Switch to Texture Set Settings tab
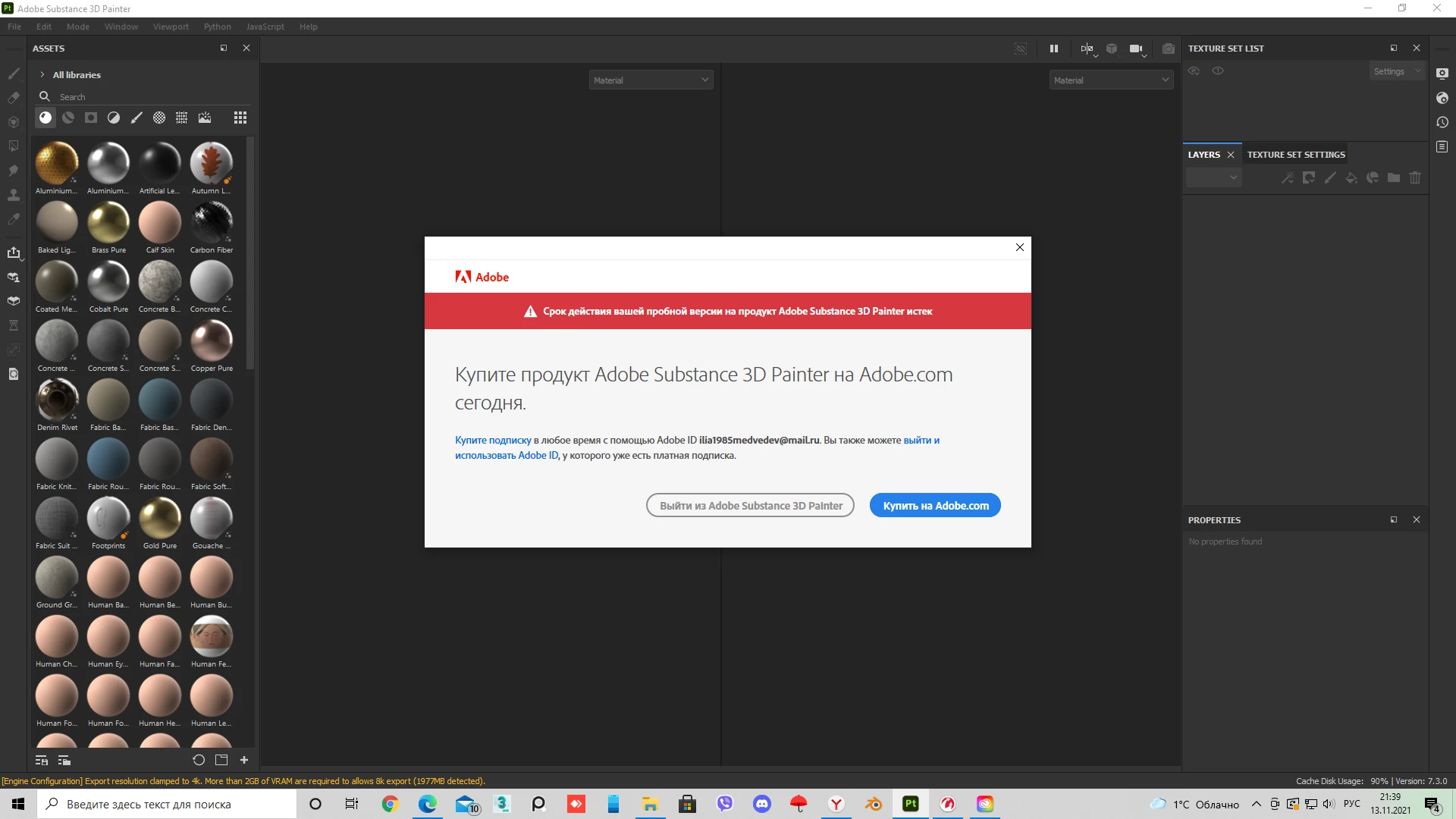The image size is (1456, 819). tap(1295, 155)
